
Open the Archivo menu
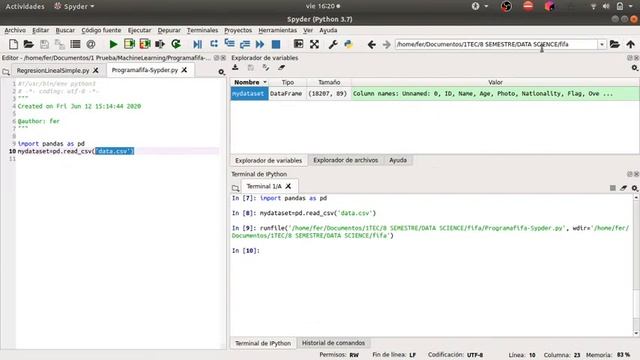coord(15,30)
